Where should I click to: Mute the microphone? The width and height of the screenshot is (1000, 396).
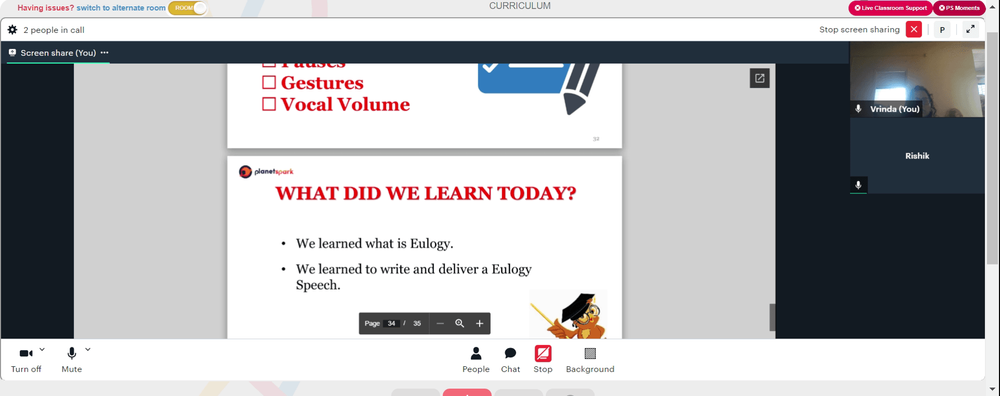coord(71,360)
